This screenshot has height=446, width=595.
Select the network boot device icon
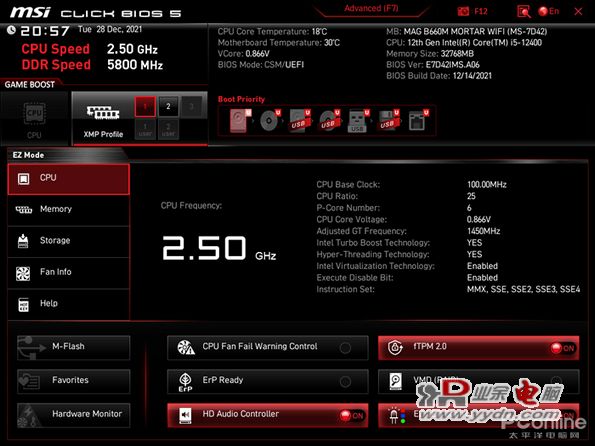418,121
